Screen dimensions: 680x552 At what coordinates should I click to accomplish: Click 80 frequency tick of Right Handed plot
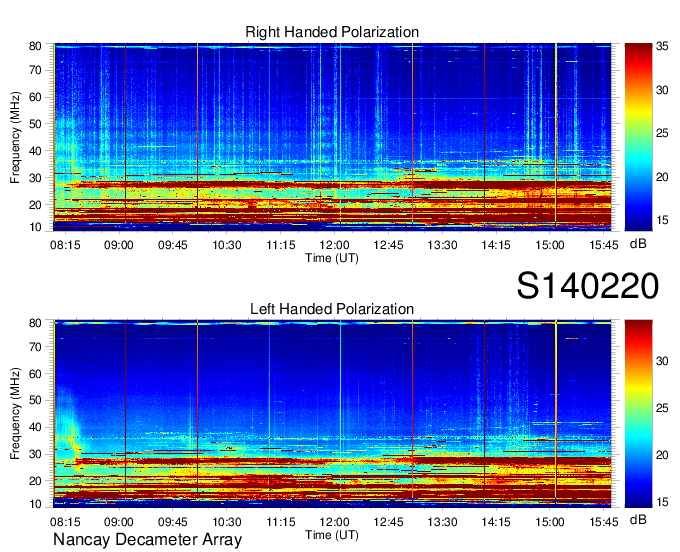coord(35,46)
